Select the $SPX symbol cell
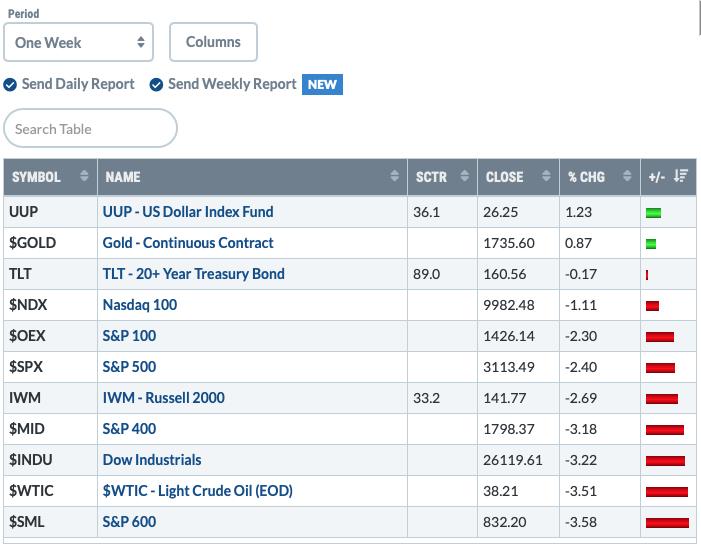The width and height of the screenshot is (701, 547). pos(51,367)
